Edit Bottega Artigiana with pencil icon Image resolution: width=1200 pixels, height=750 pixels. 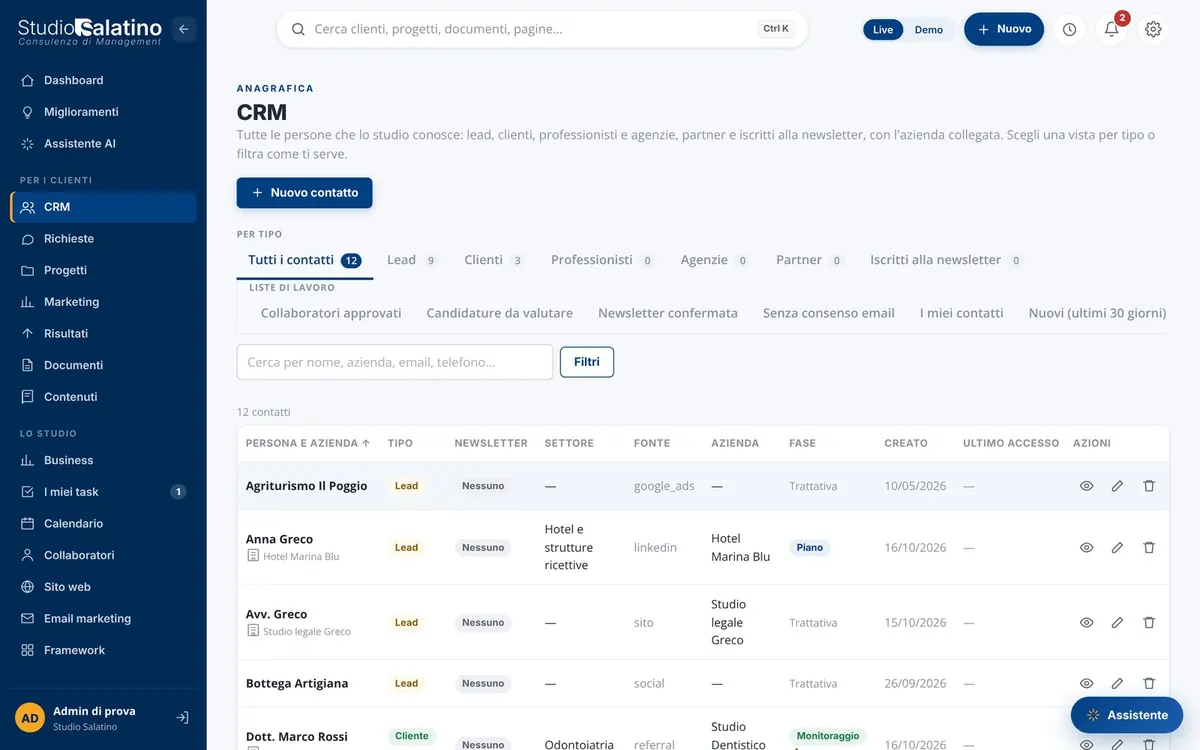click(1117, 683)
